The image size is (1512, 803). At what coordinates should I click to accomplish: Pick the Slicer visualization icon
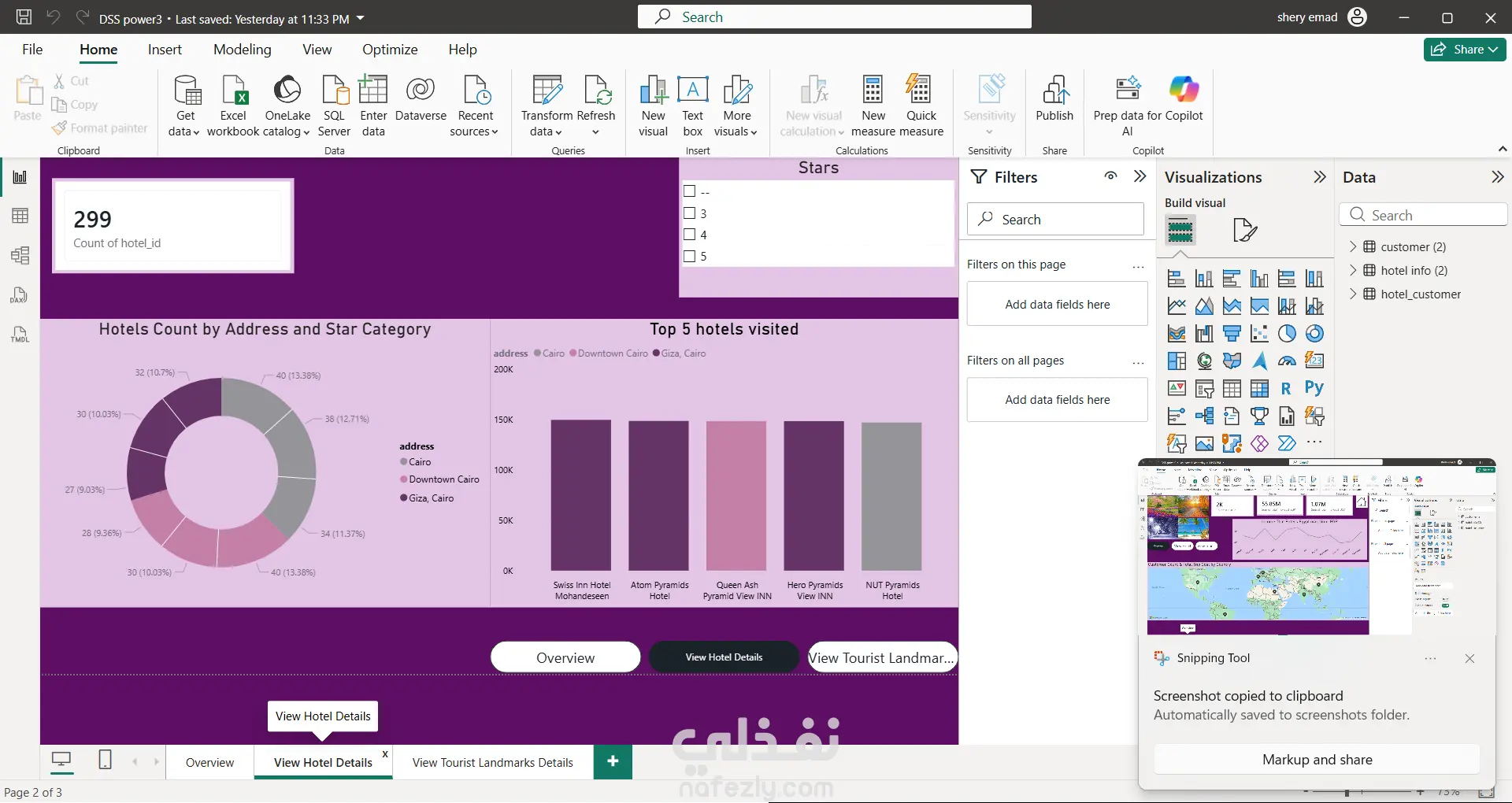point(1204,389)
